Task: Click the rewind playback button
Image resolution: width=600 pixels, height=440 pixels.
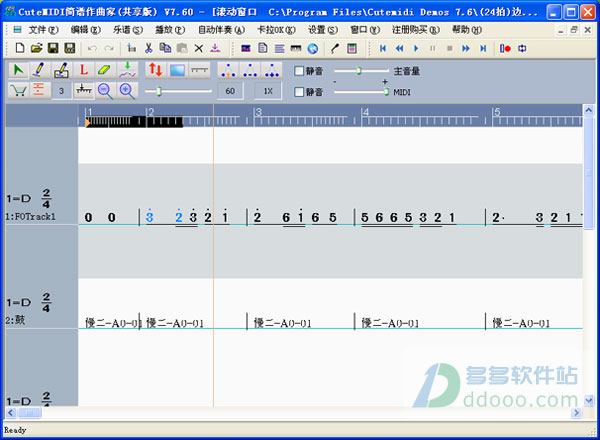Action: click(399, 48)
